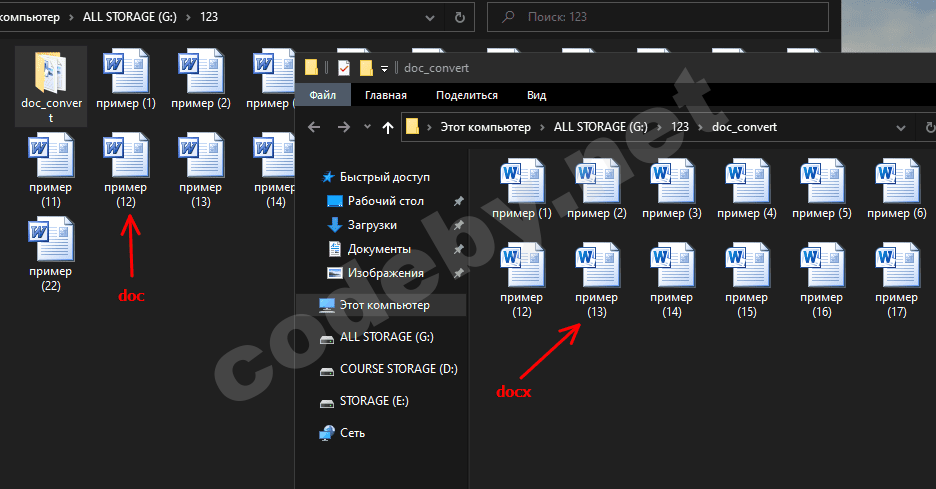The height and width of the screenshot is (489, 936).
Task: Open the Вид ribbon tab
Action: coord(536,95)
